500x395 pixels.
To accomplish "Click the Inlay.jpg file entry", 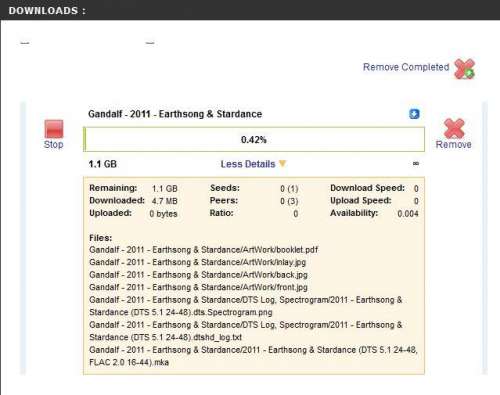I will click(x=198, y=262).
